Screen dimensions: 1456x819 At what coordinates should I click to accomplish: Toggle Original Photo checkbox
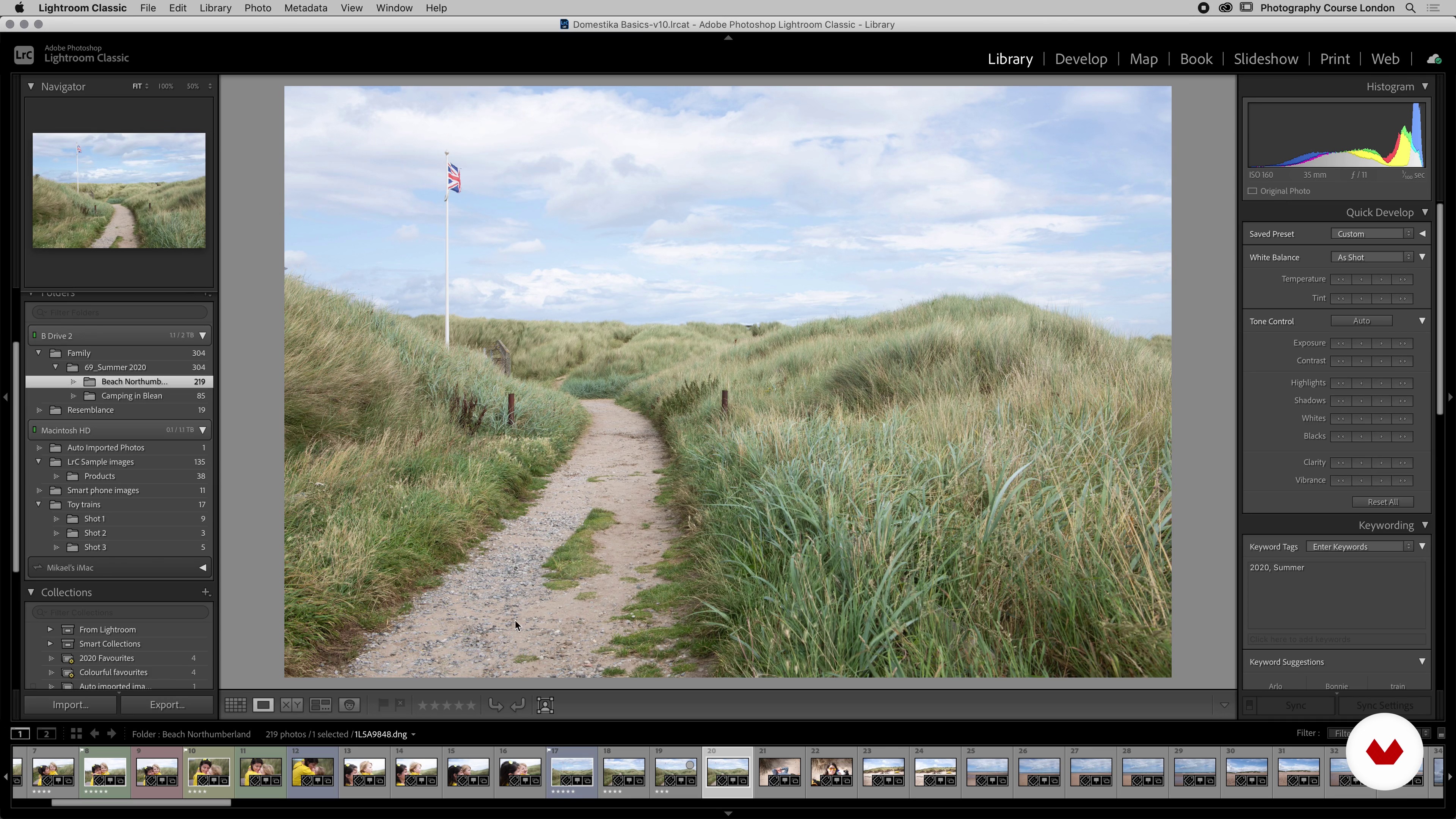pos(1252,191)
